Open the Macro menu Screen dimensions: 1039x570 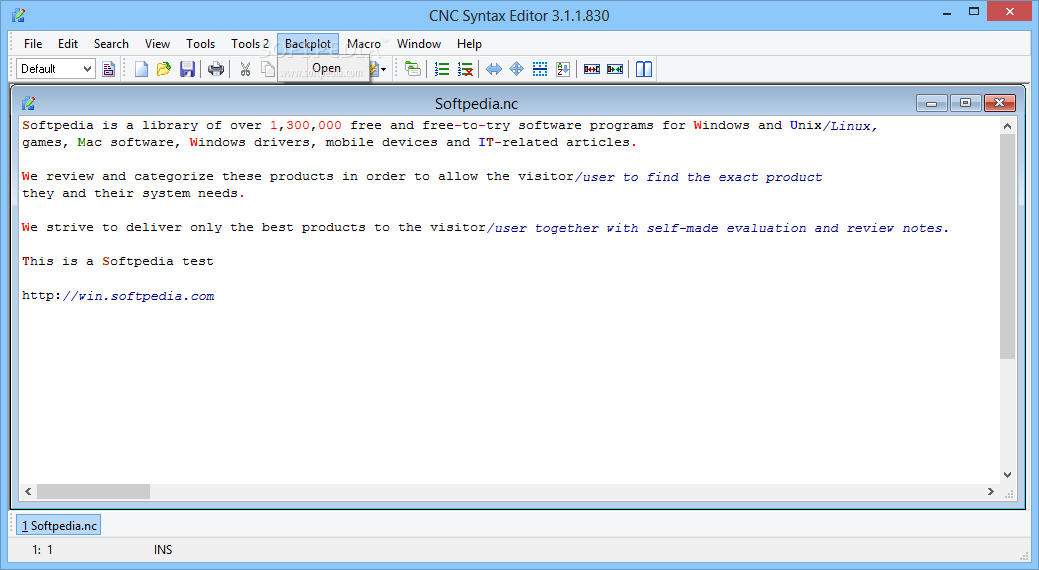click(364, 44)
